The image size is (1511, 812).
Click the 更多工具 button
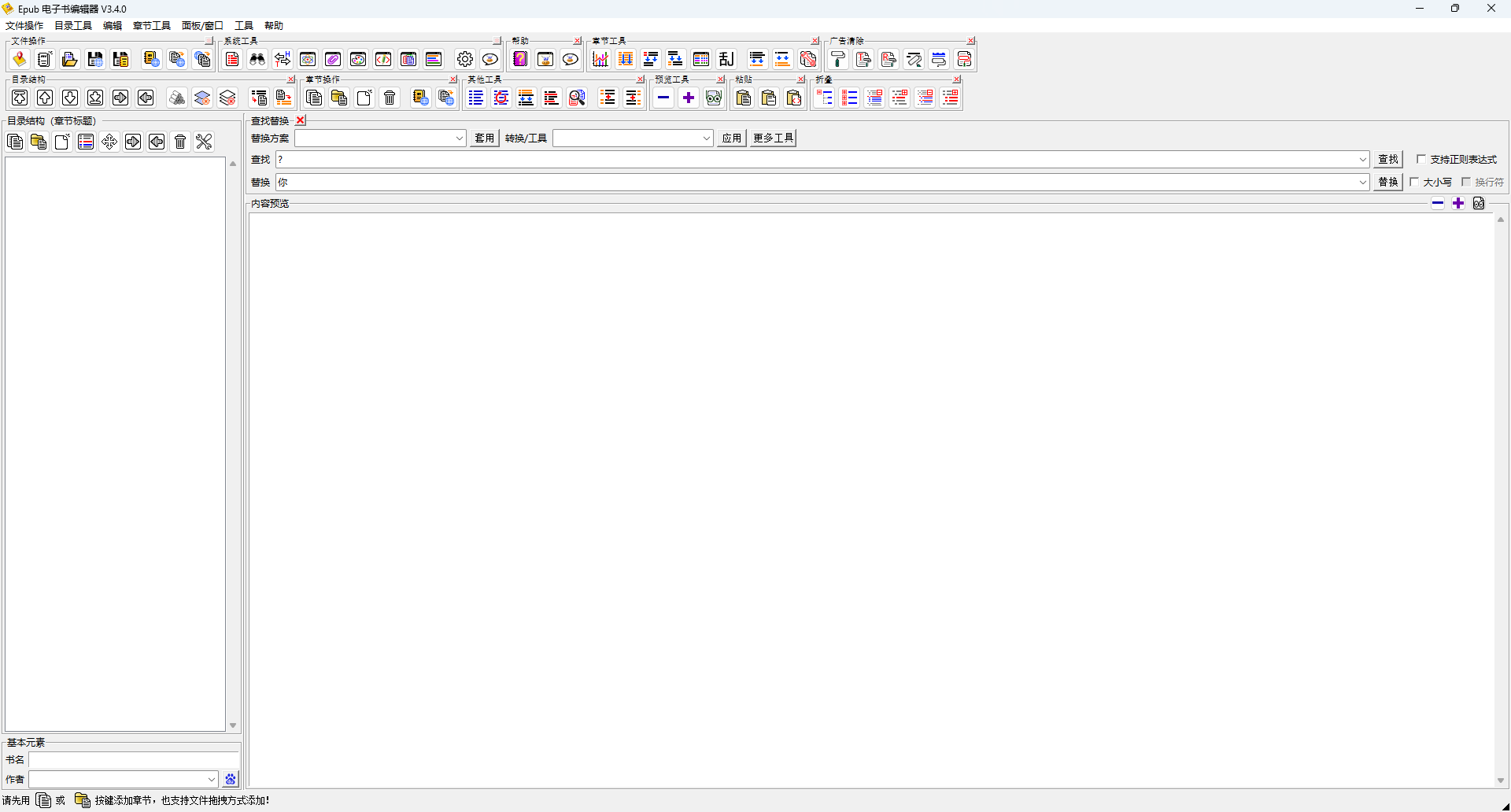[x=774, y=138]
